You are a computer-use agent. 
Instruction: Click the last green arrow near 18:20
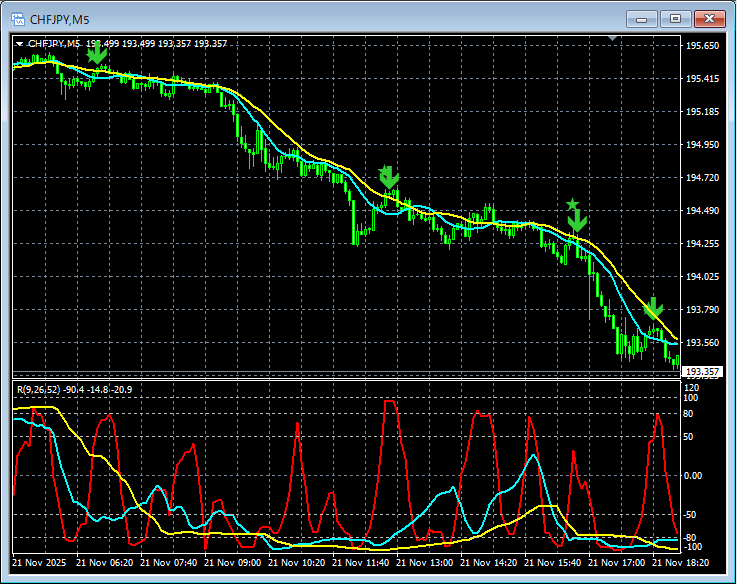click(x=653, y=307)
